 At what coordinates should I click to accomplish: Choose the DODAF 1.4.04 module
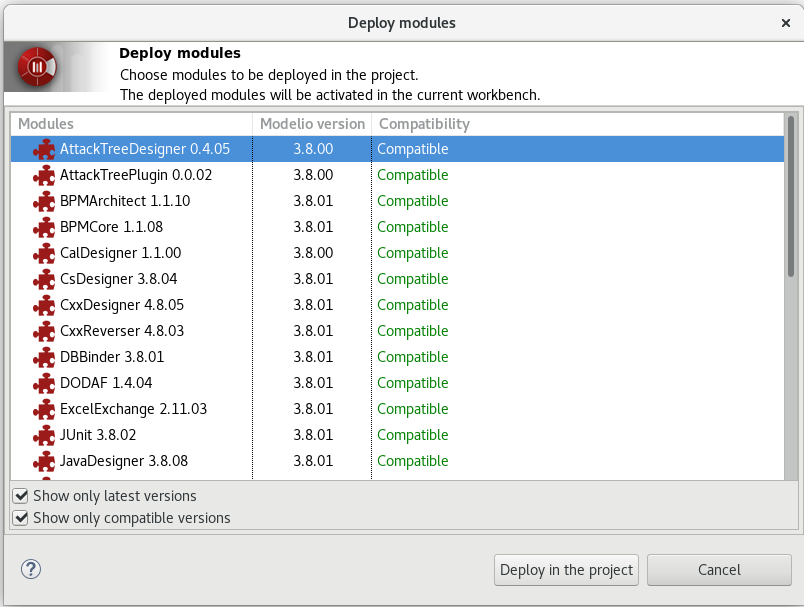tap(106, 383)
